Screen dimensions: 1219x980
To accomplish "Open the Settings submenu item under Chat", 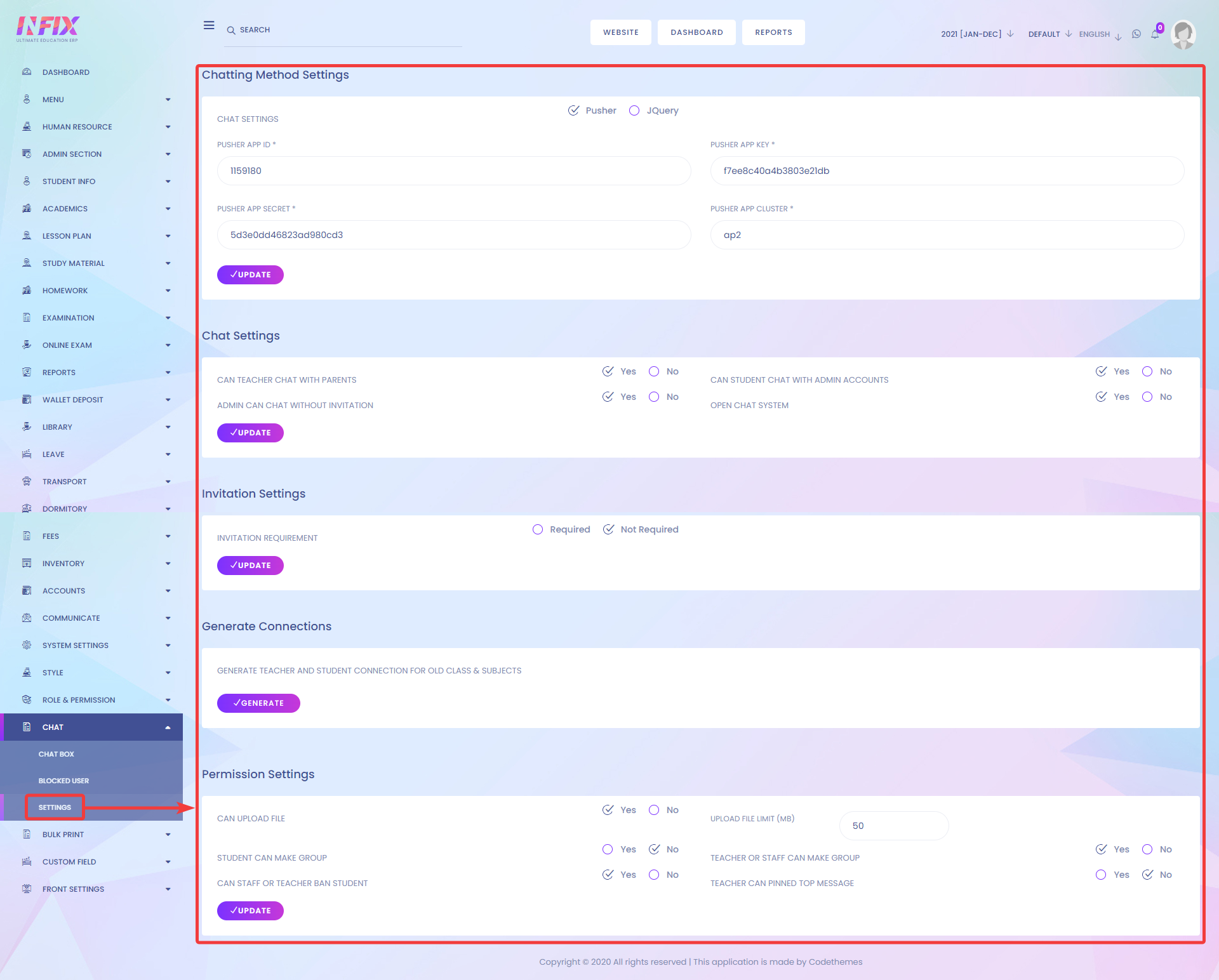I will (55, 807).
